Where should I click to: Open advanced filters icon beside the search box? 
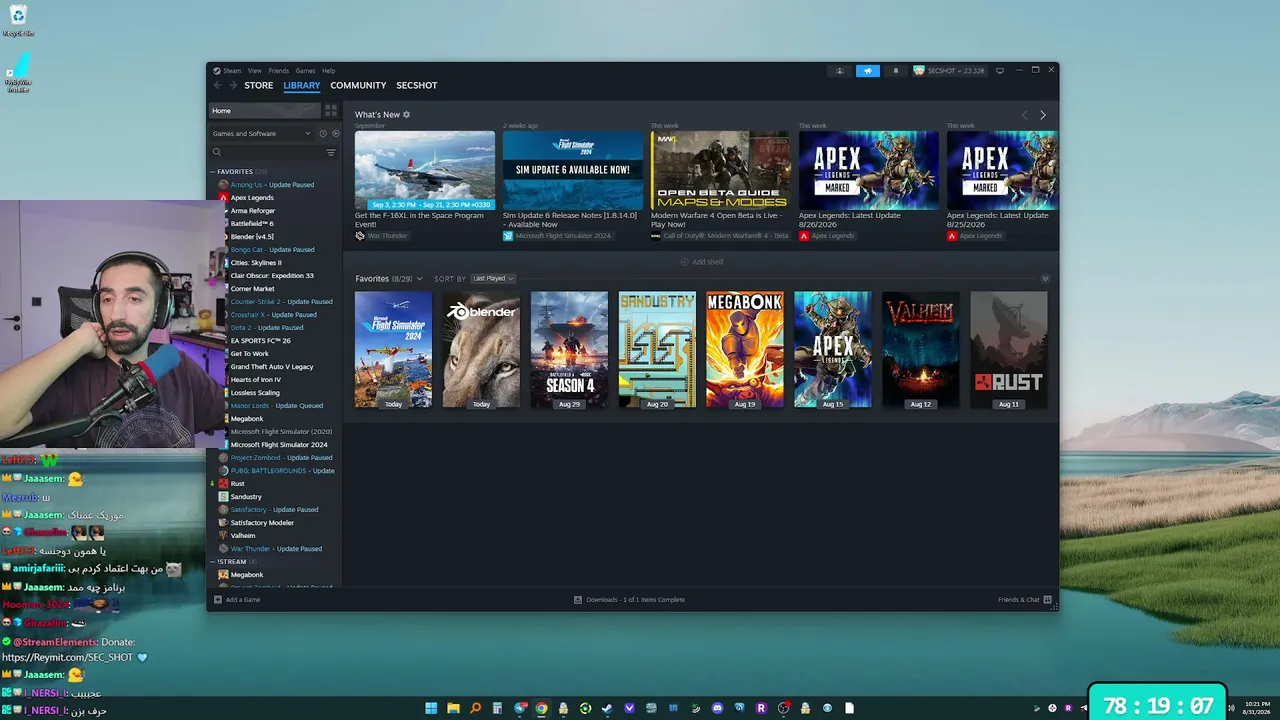click(331, 152)
